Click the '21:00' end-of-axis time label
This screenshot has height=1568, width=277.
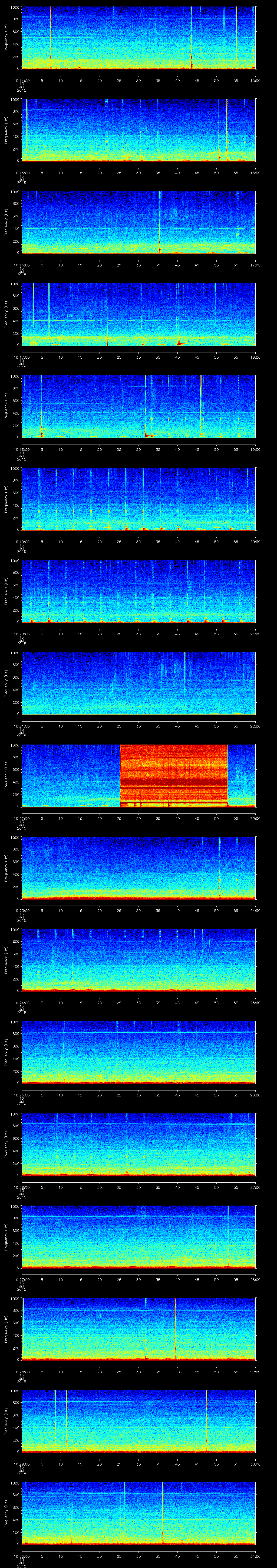point(256,634)
